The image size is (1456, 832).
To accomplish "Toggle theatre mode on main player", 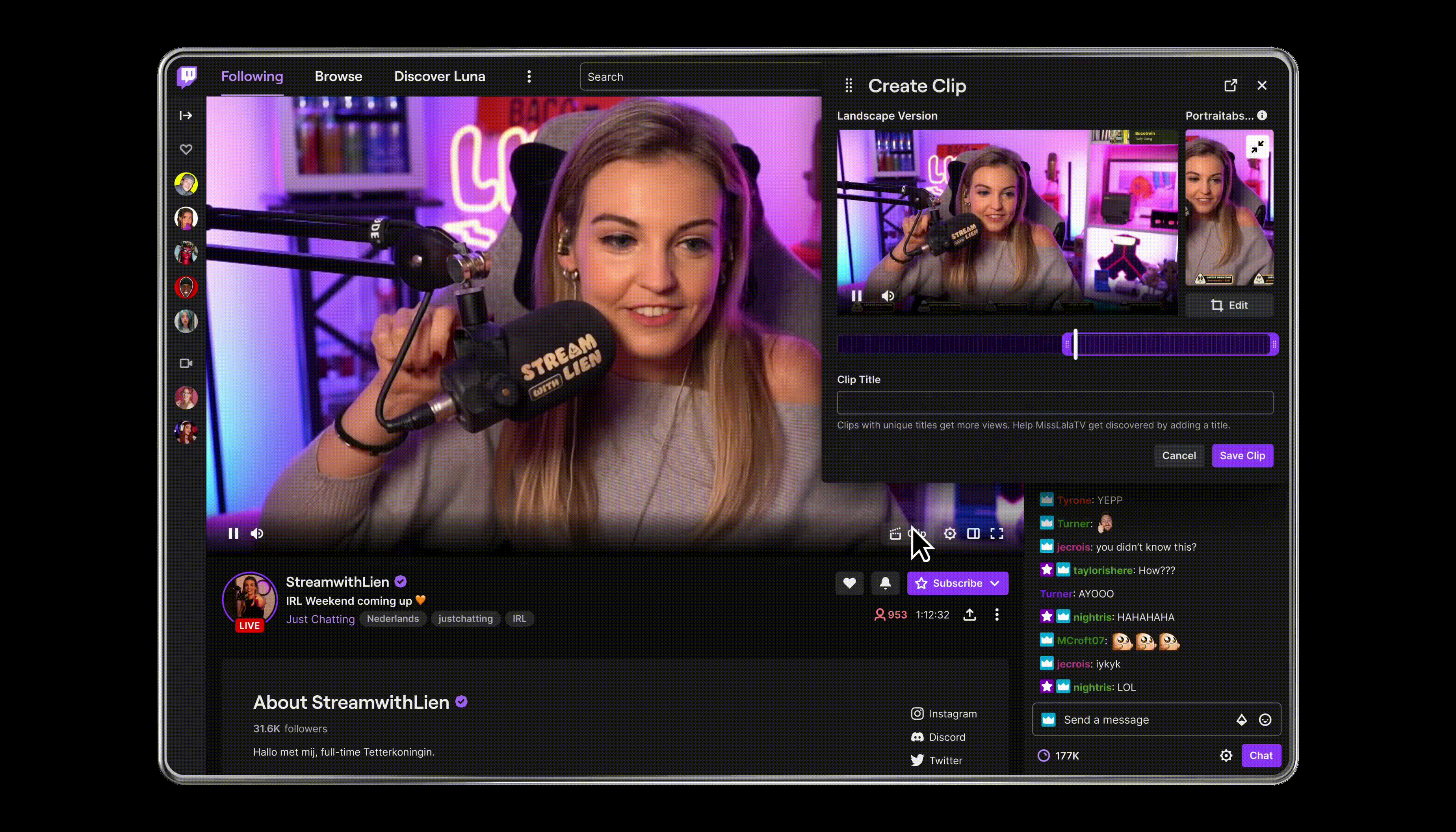I will tap(973, 533).
